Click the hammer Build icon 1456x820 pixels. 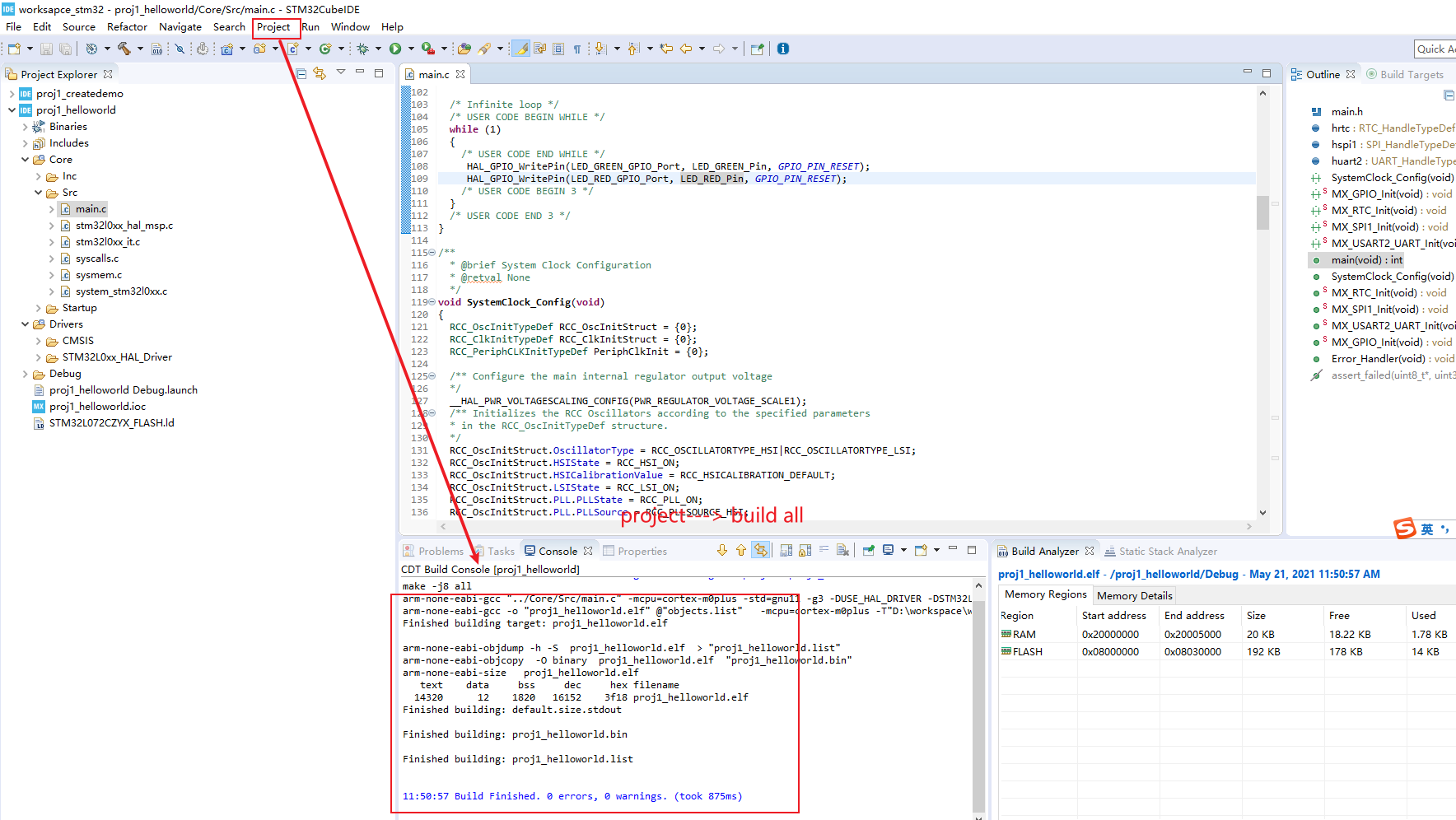[124, 49]
